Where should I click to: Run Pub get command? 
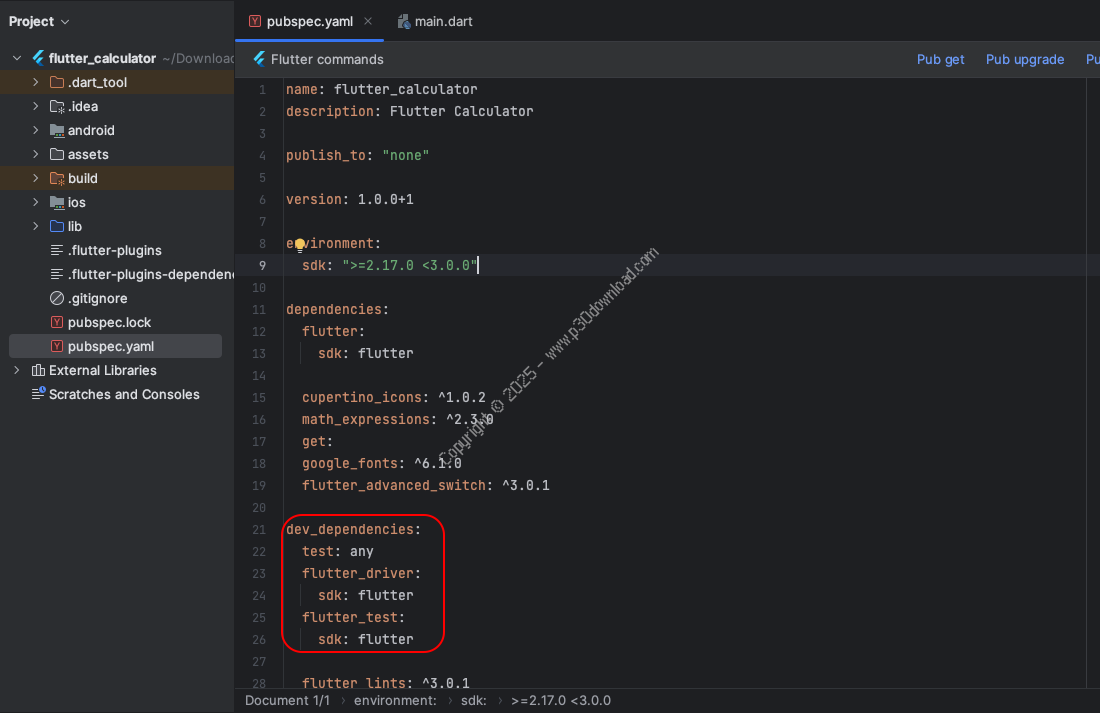point(940,59)
